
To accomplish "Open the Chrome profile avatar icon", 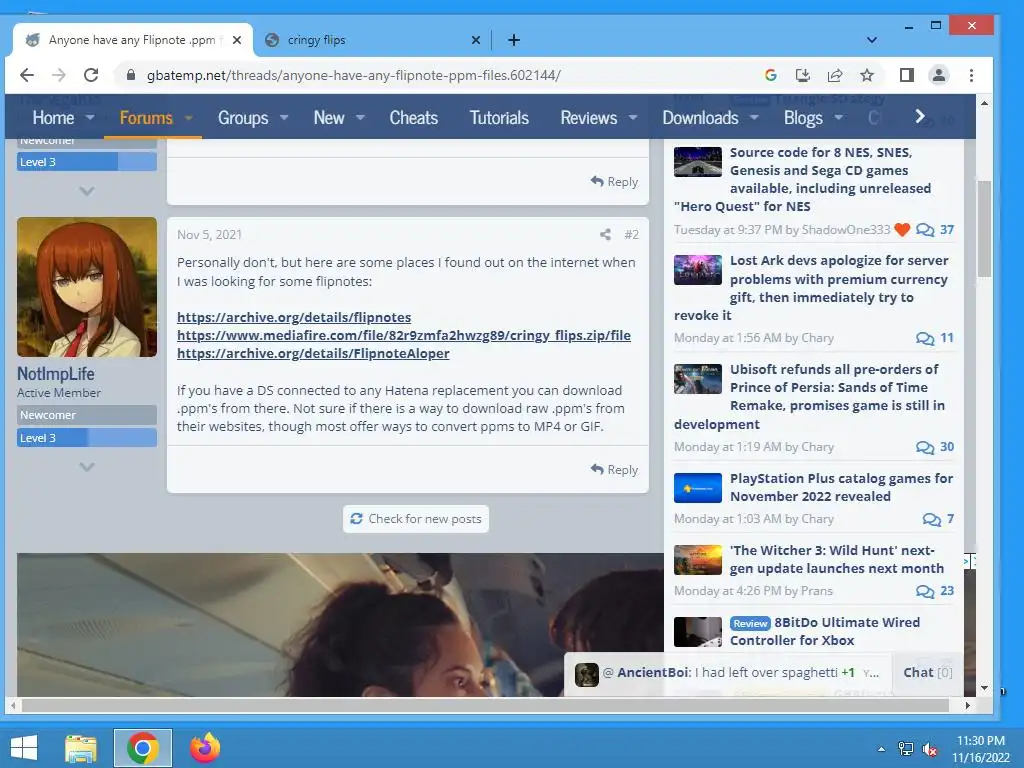I will (x=938, y=75).
